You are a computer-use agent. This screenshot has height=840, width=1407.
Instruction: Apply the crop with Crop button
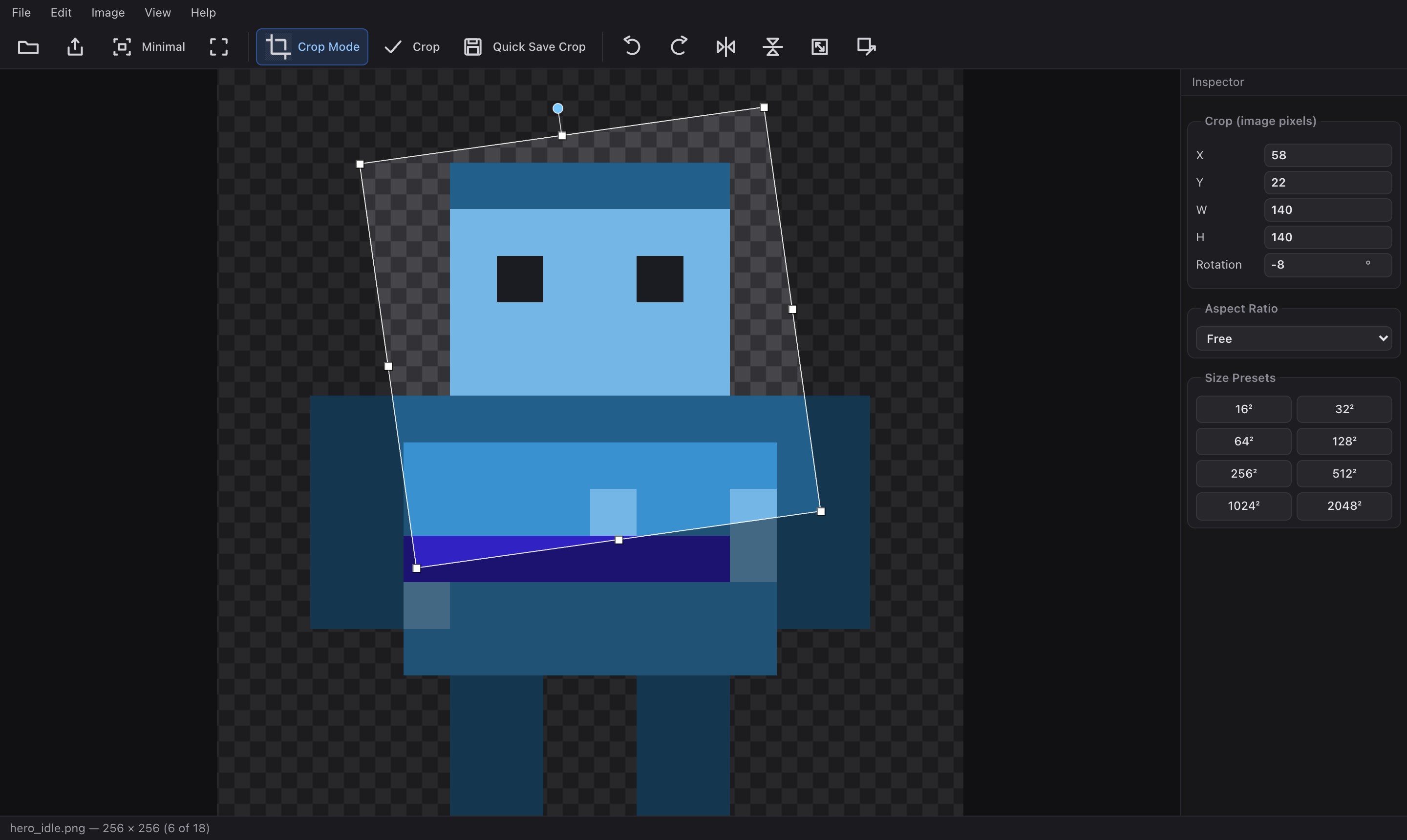click(x=412, y=47)
